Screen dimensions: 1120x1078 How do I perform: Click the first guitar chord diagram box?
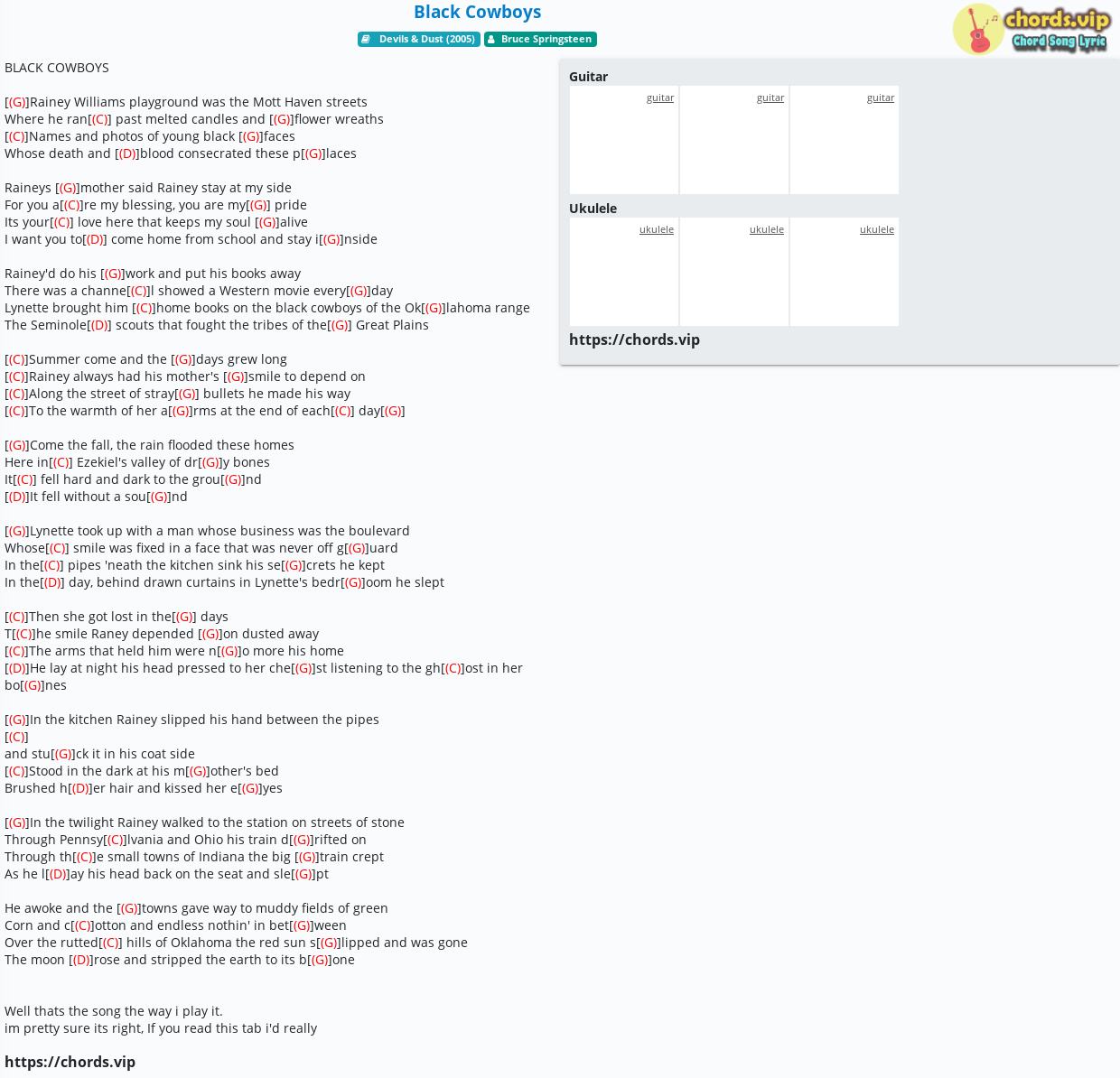624,140
